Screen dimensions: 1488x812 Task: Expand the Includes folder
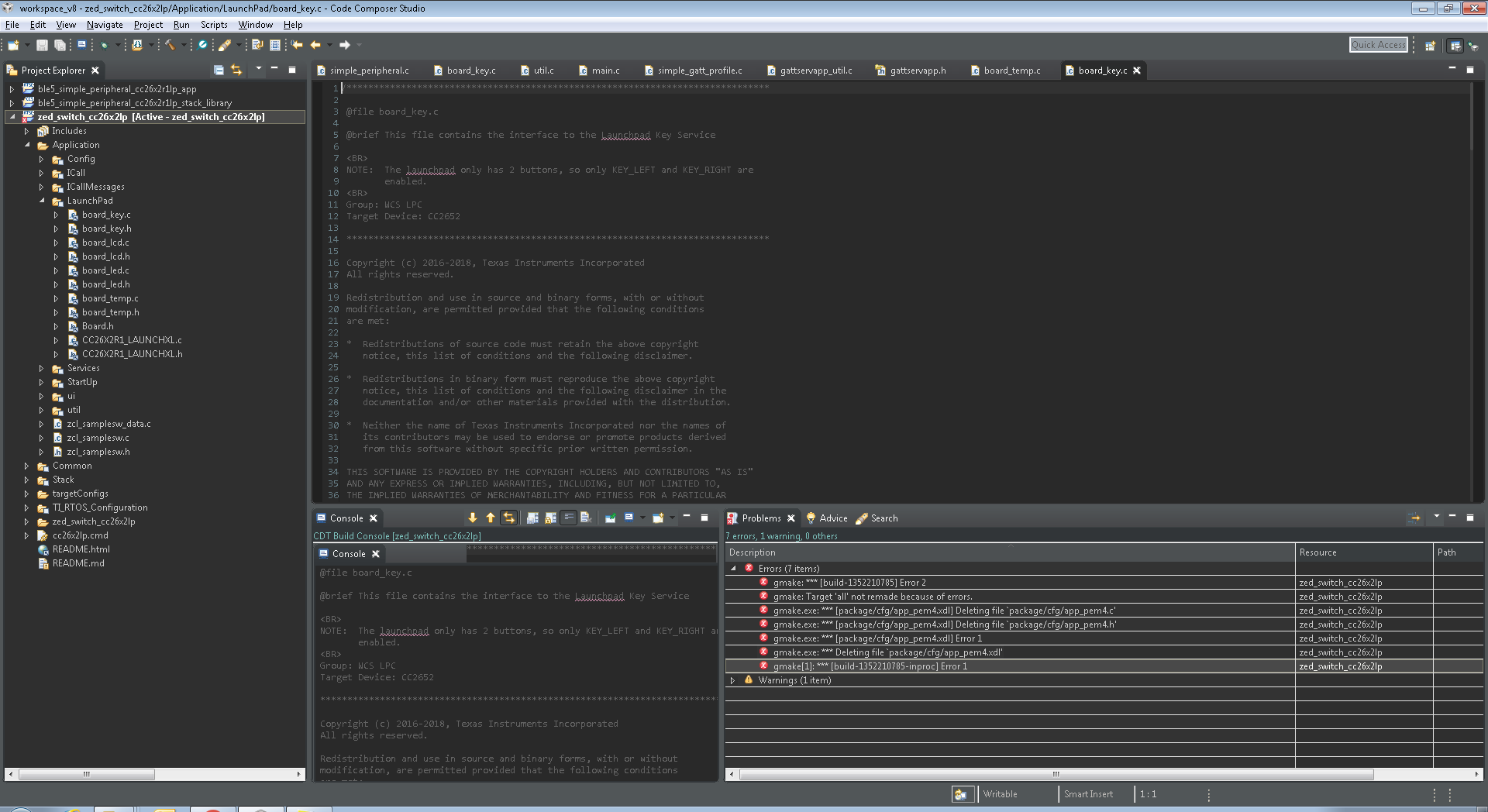(x=28, y=131)
